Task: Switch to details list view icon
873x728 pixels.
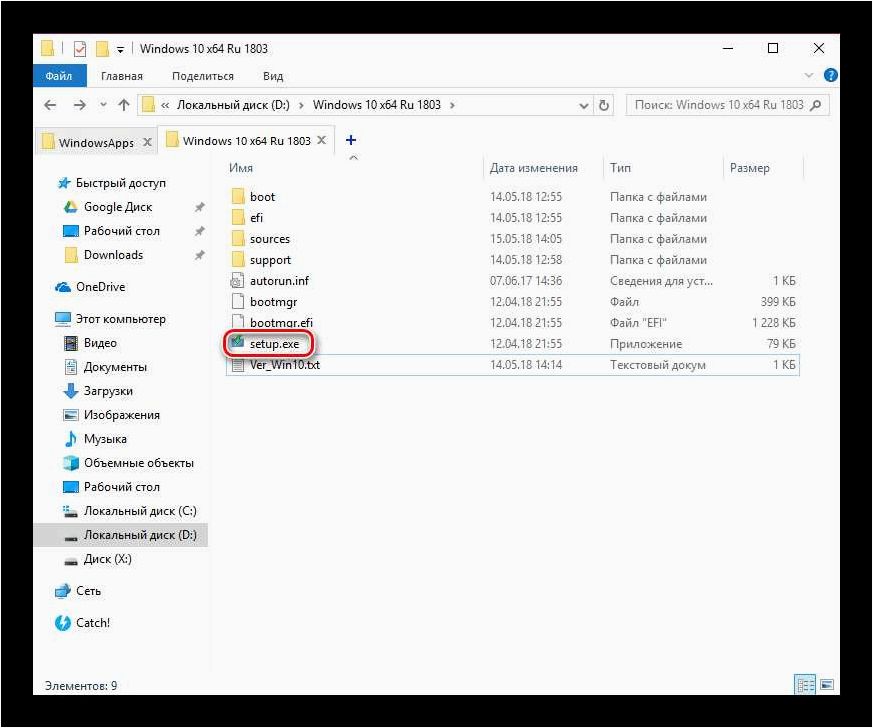Action: tap(805, 685)
